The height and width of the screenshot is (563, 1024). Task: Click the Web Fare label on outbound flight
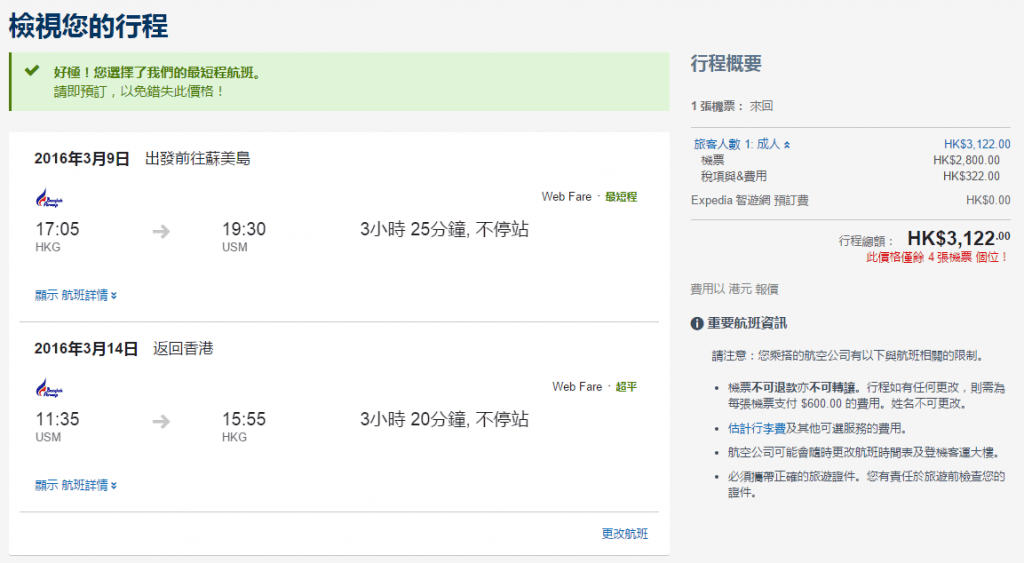pos(566,197)
